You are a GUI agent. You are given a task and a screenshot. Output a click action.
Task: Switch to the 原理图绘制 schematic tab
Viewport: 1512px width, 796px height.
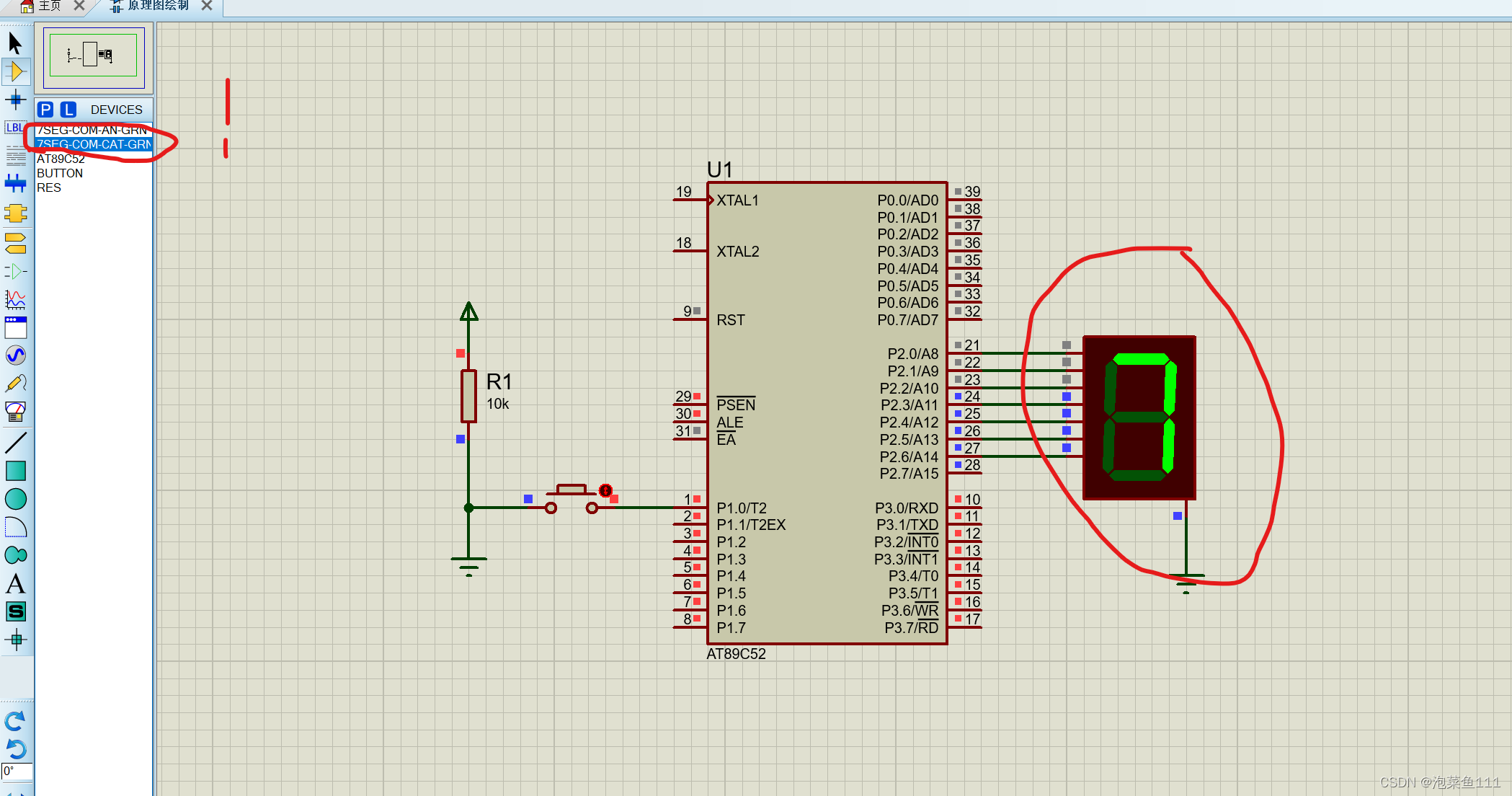pyautogui.click(x=158, y=6)
